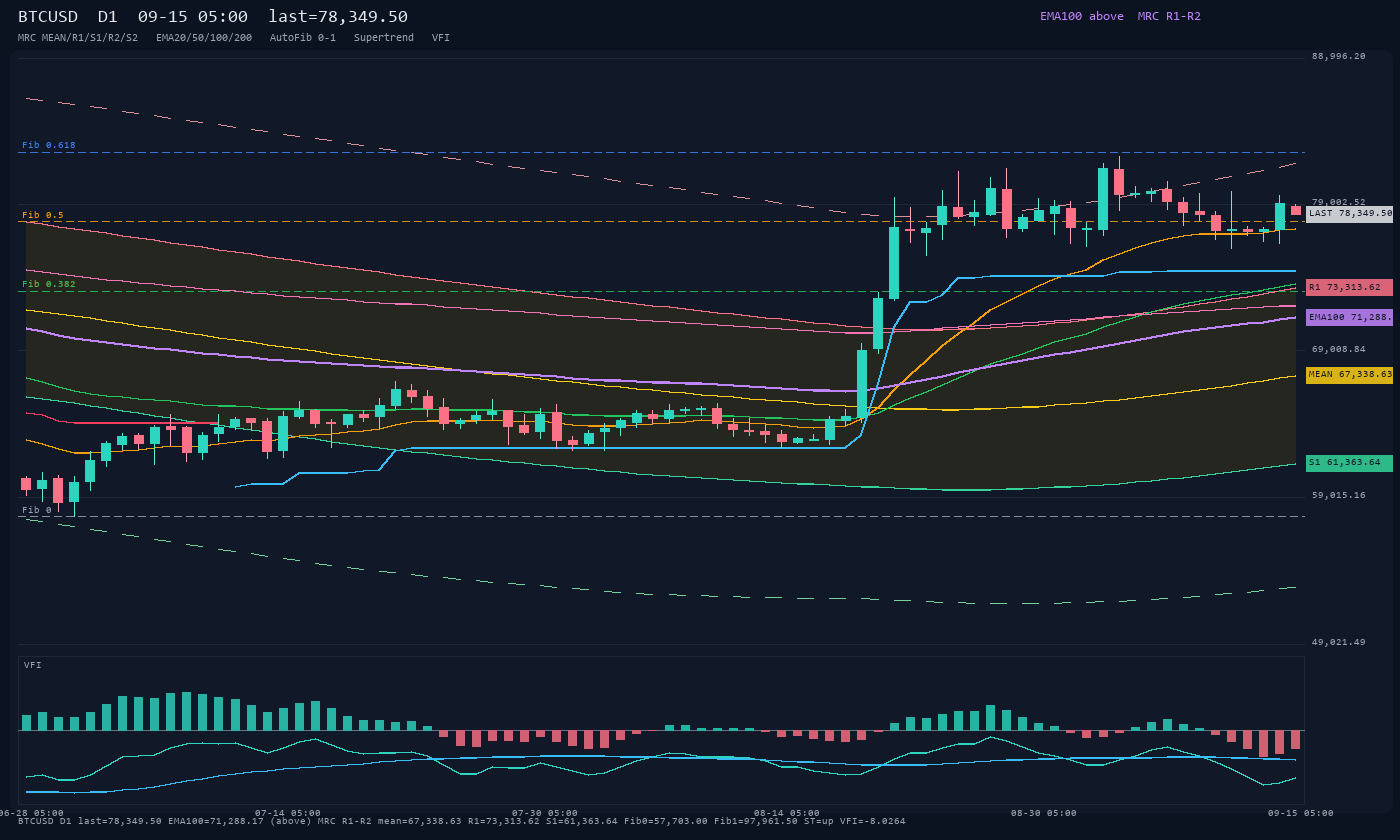Click the R1 73,313.62 price tag
This screenshot has height=840, width=1400.
click(1349, 288)
